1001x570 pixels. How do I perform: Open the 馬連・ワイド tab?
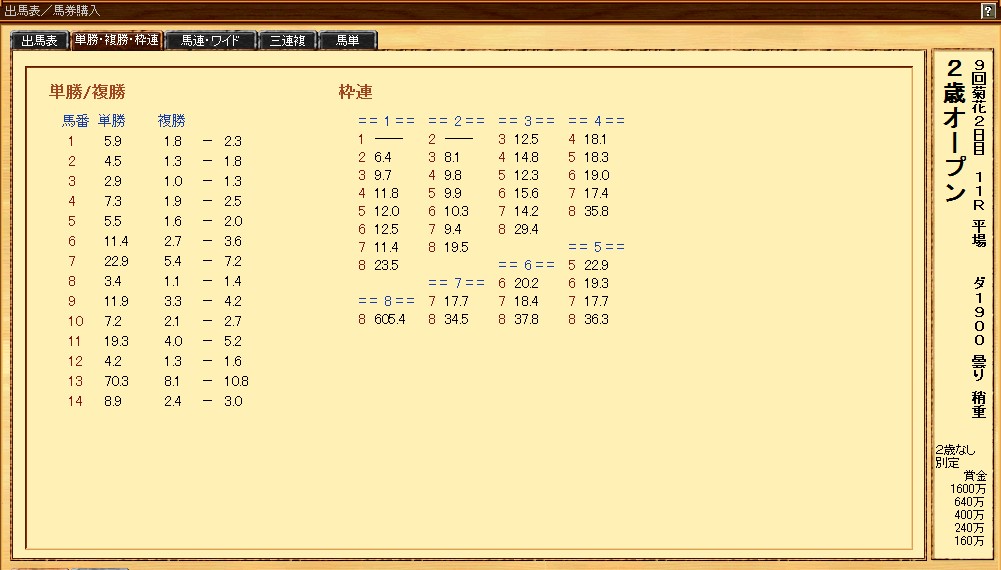tap(211, 40)
